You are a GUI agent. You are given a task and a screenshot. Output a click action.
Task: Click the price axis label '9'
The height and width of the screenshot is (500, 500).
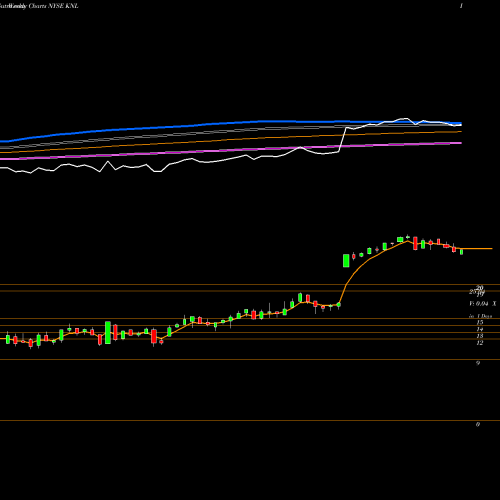(478, 363)
